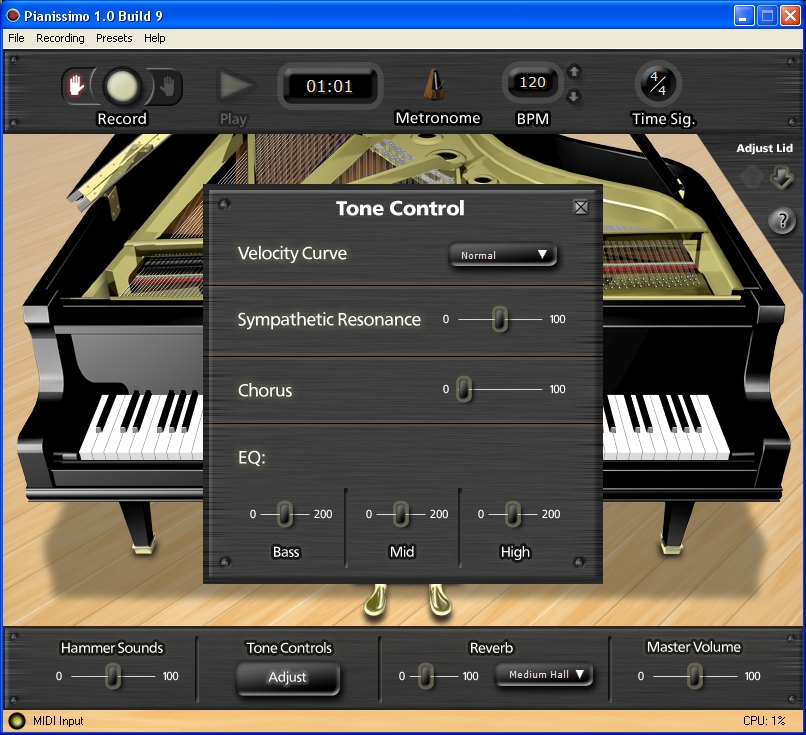
Task: Click the left-hand record icon
Action: pos(76,85)
